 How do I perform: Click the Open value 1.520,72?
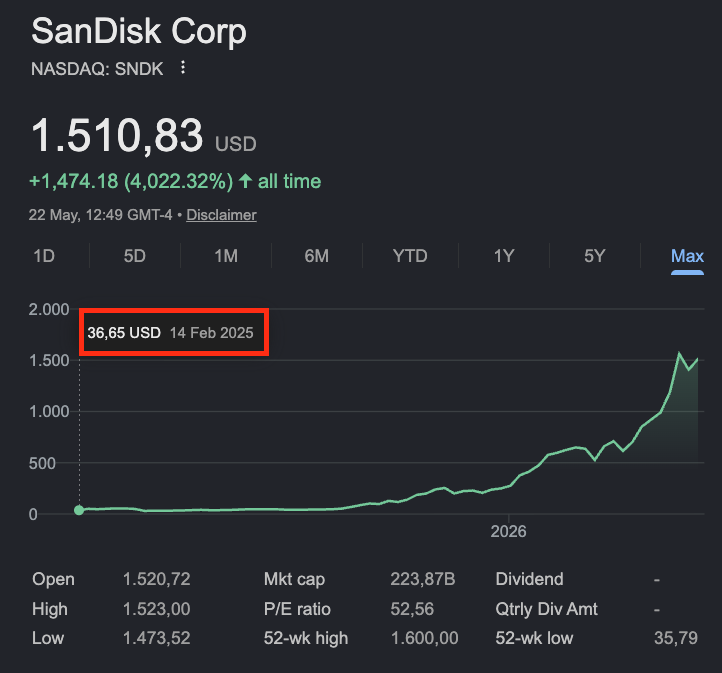[157, 579]
